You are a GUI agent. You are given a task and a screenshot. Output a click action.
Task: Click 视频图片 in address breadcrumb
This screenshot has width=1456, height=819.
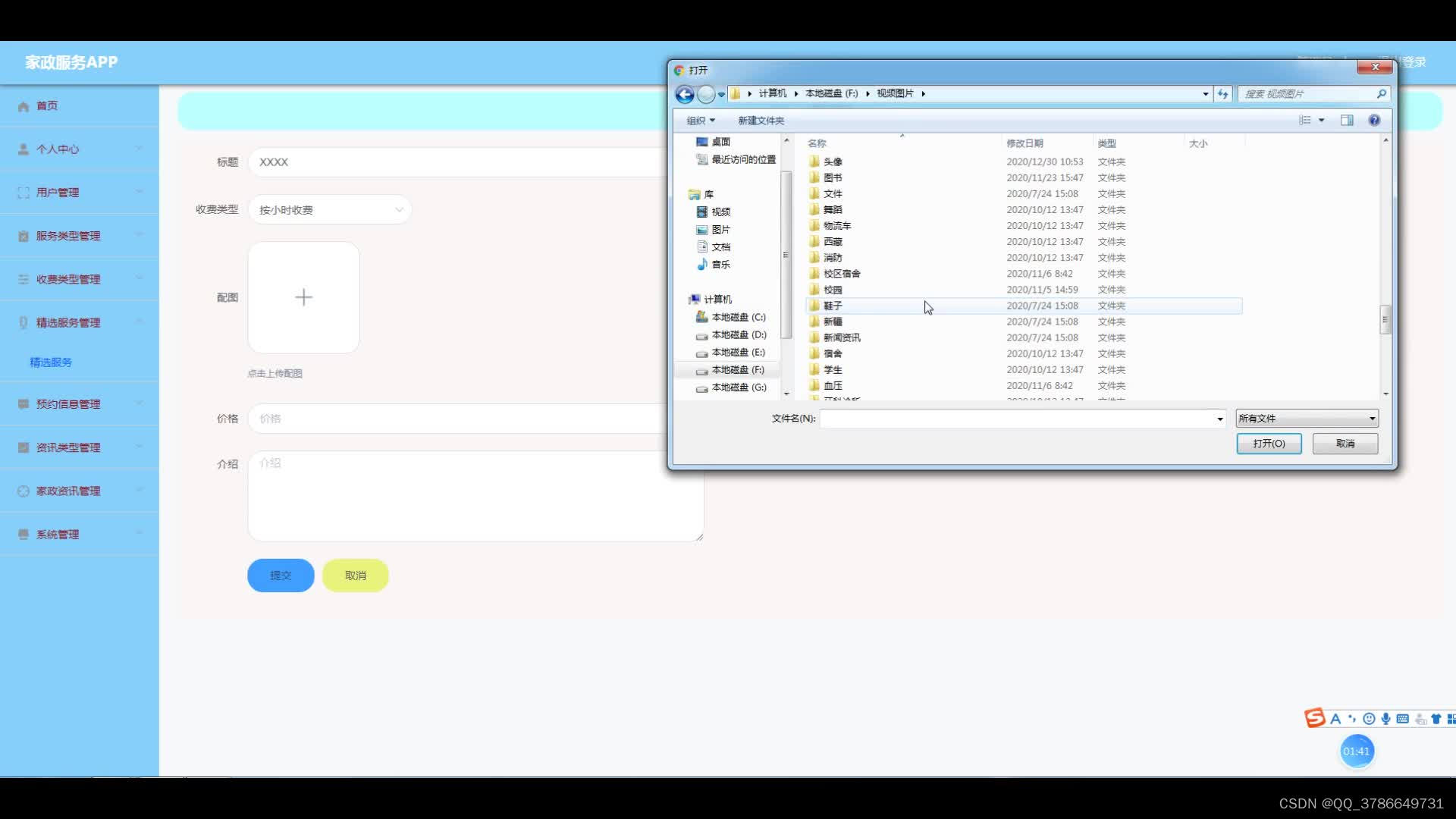point(895,93)
